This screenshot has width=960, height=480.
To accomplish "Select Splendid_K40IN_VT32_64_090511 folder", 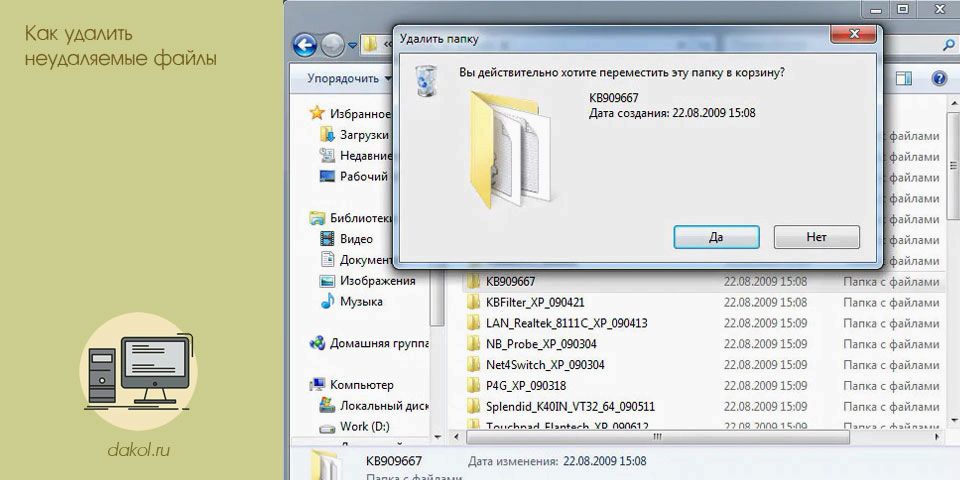I will click(x=571, y=407).
